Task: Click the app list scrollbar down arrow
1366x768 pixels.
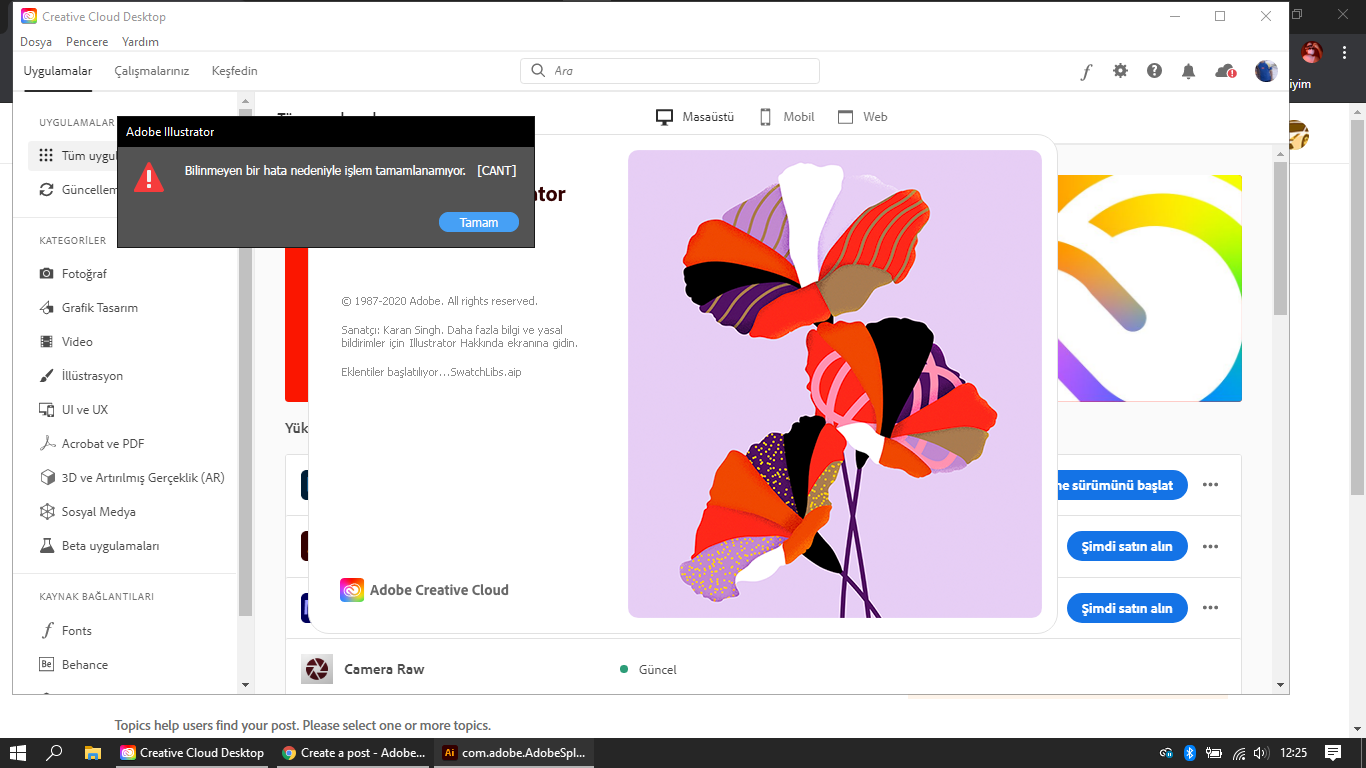Action: 1281,686
